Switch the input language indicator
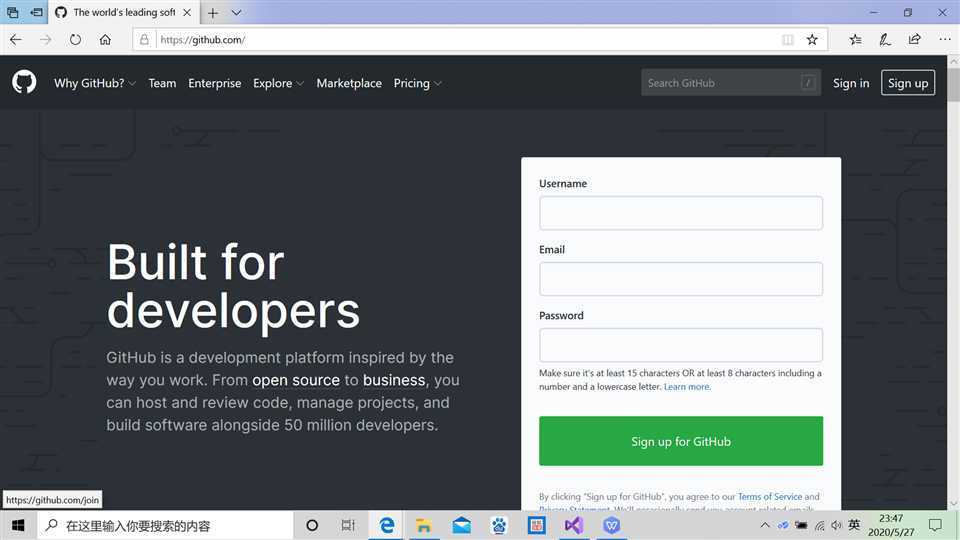 tap(854, 525)
